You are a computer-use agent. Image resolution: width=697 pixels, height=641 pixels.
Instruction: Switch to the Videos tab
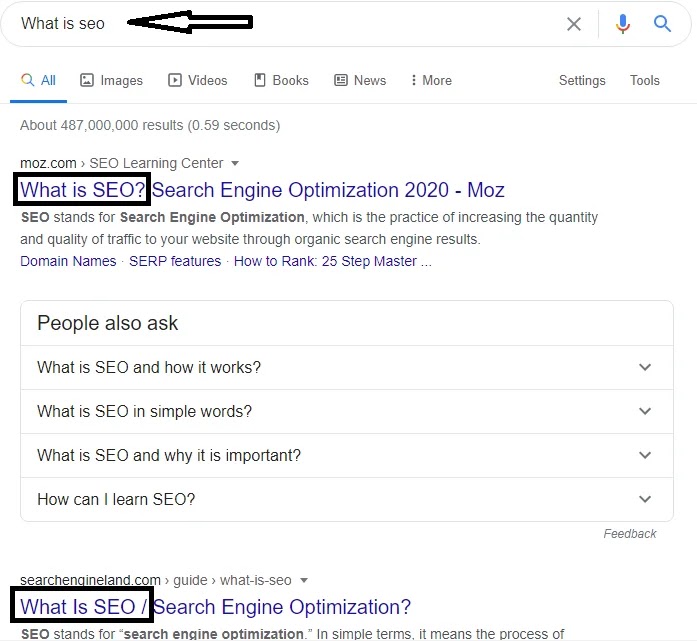point(198,80)
